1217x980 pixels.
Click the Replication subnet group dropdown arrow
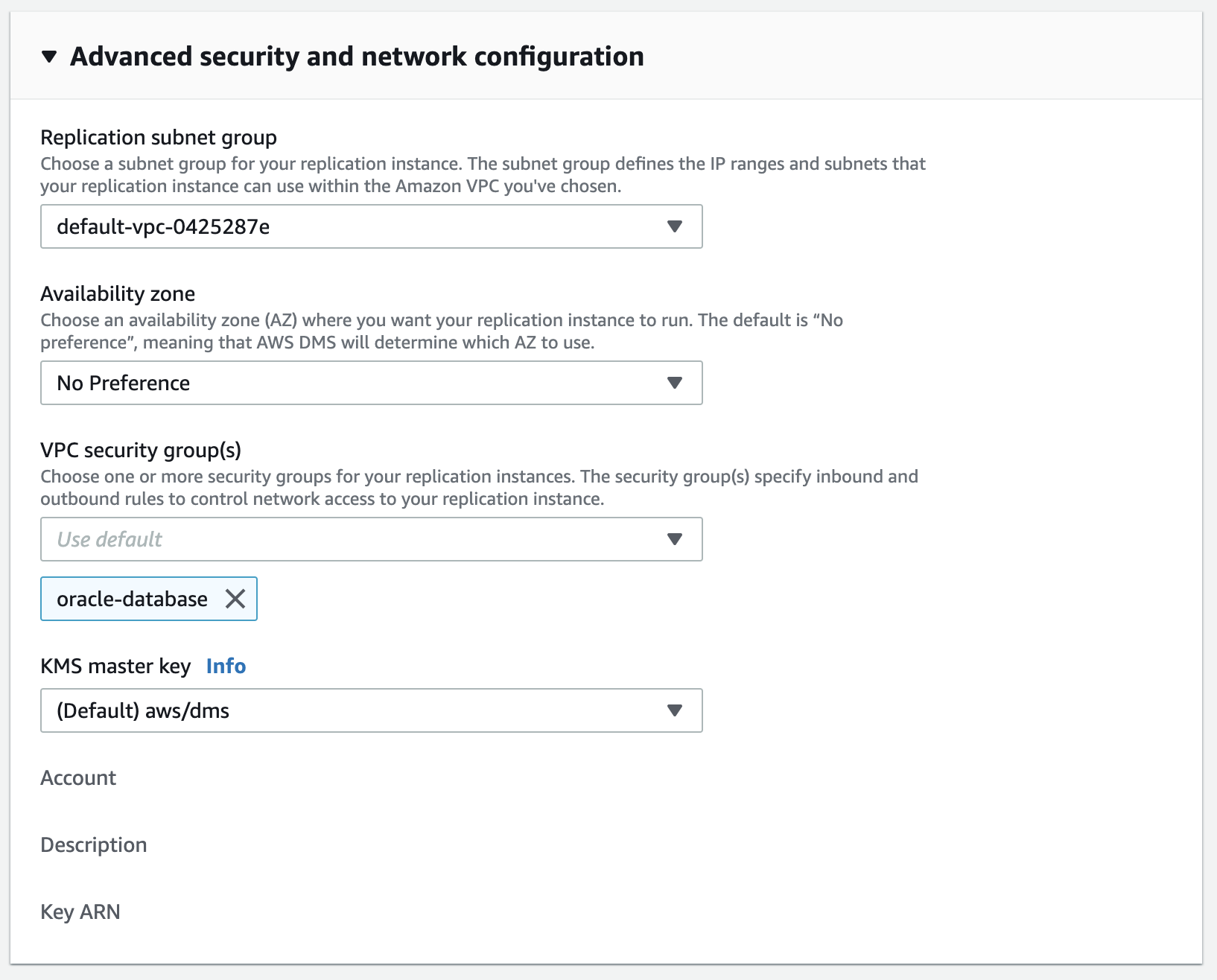tap(675, 227)
